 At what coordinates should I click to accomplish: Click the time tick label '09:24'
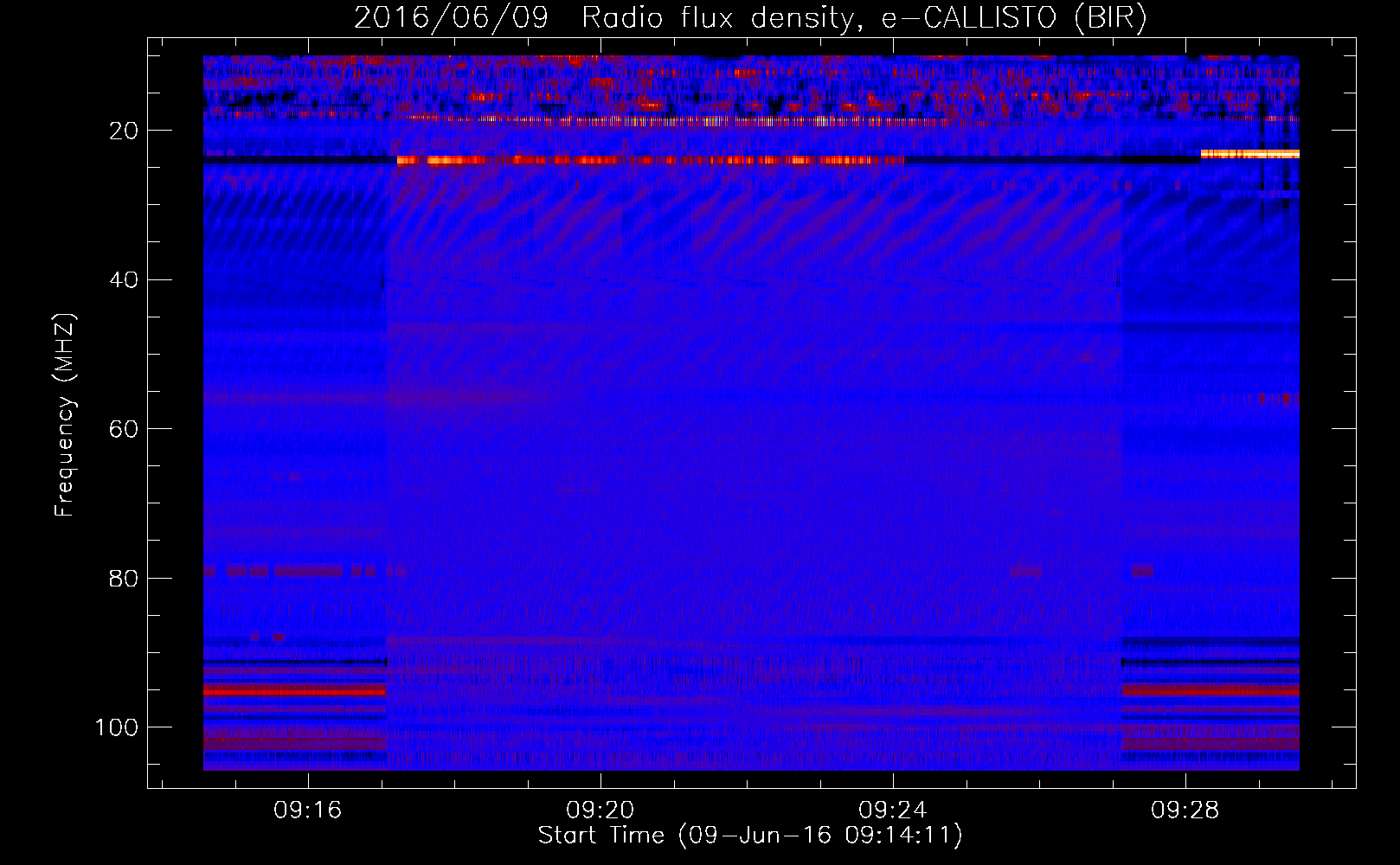pos(893,811)
